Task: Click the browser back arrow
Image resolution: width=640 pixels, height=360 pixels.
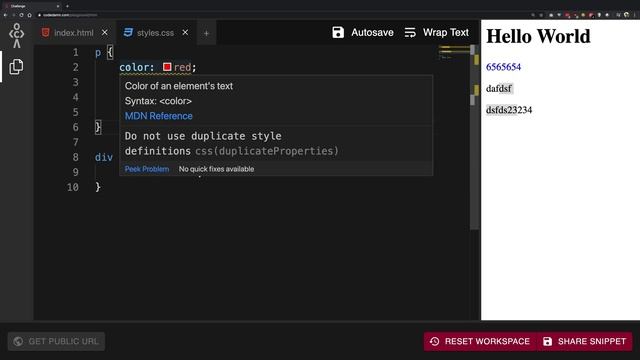Action: (x=5, y=15)
